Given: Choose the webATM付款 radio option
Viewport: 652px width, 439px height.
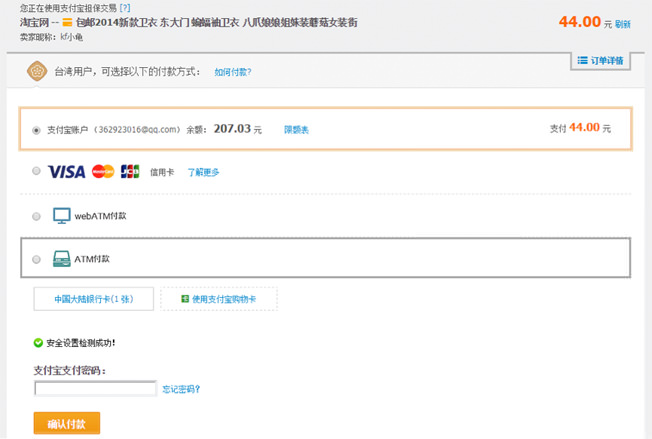Looking at the screenshot, I should pos(37,216).
